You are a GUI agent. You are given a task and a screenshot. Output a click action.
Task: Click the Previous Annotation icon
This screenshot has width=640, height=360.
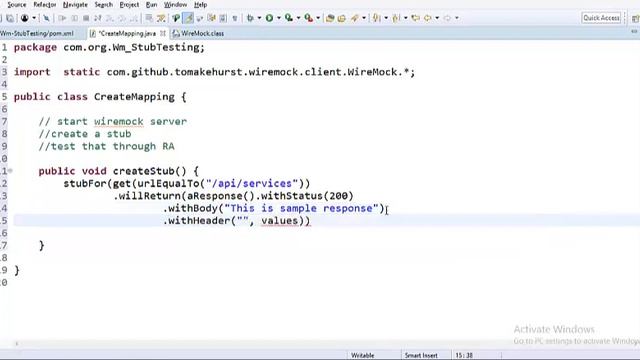point(396,18)
